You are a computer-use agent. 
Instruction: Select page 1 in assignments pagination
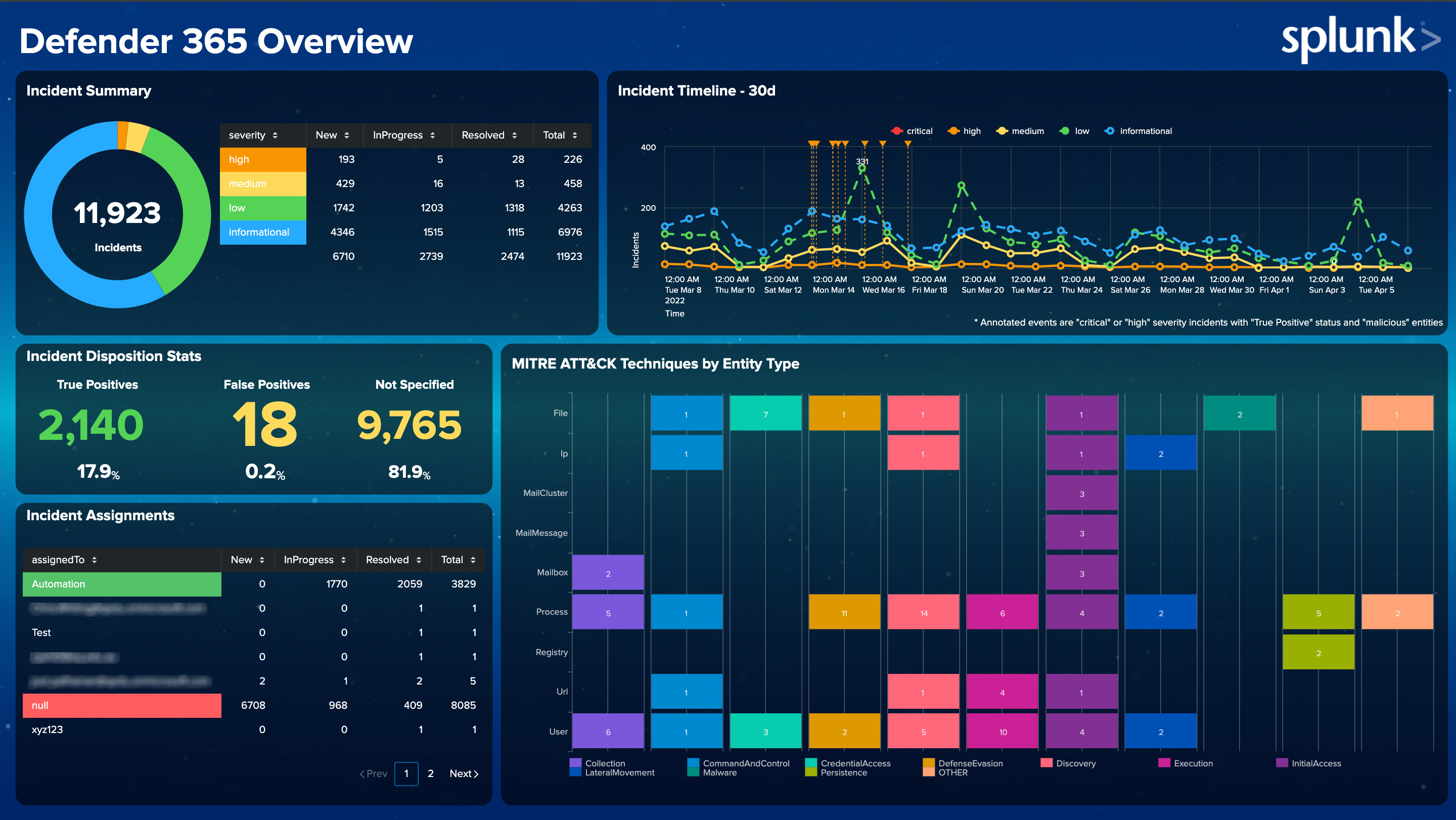[x=406, y=773]
